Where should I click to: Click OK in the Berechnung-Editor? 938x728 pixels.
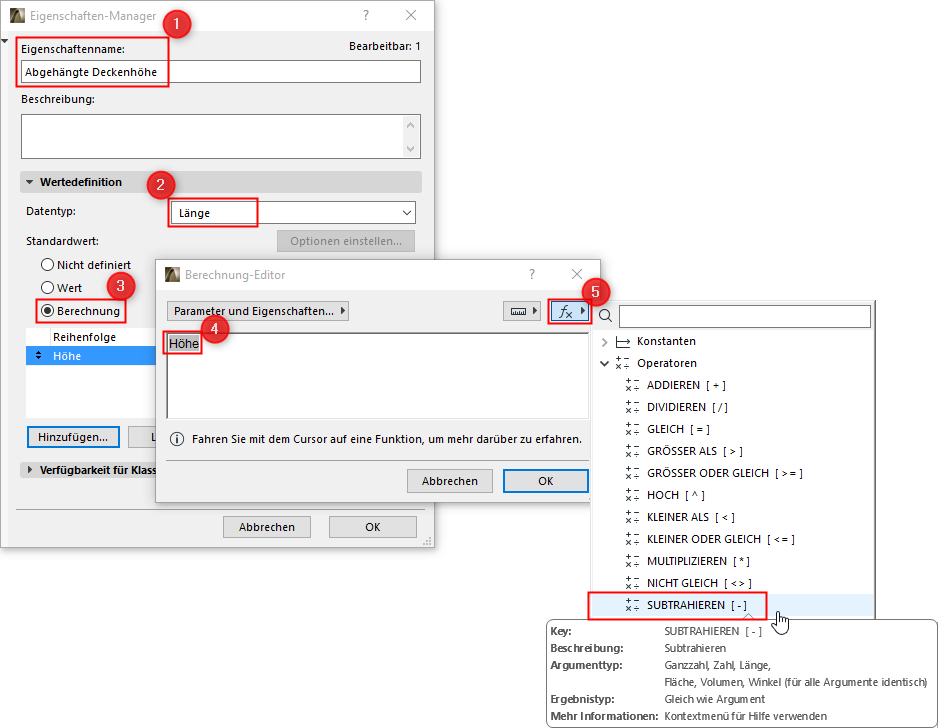[x=546, y=481]
